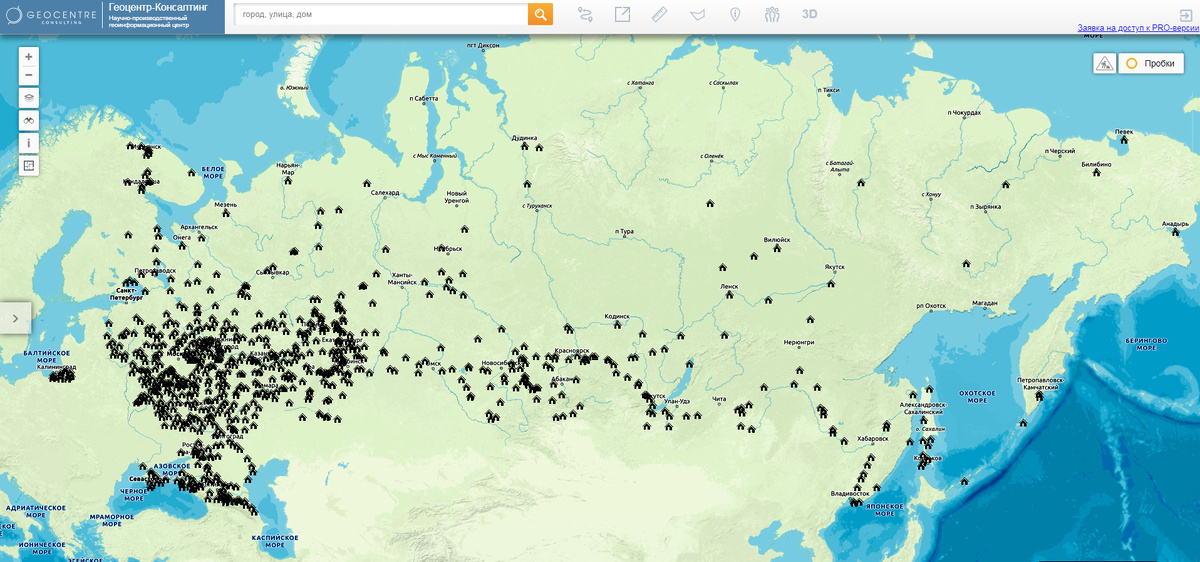Zoom in on the map
This screenshot has height=562, width=1200.
[29, 57]
